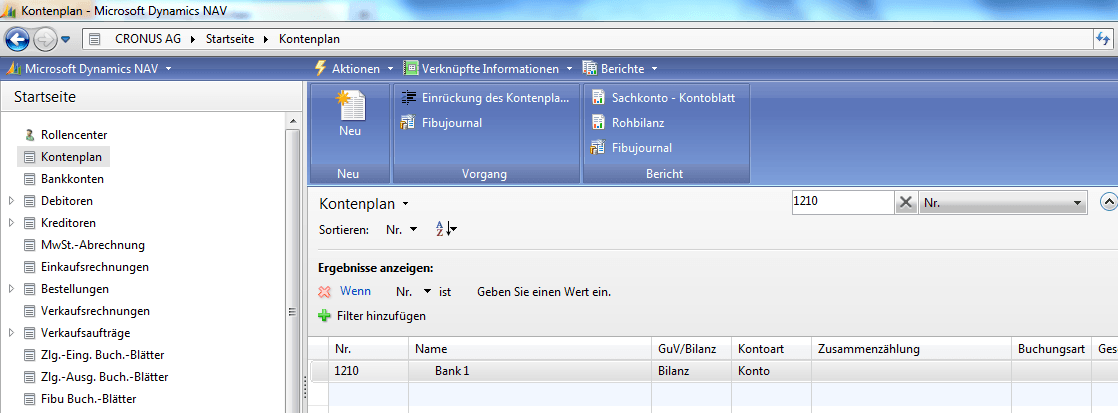This screenshot has width=1118, height=413.
Task: Click the refresh icon in the address bar
Action: coord(1103,39)
